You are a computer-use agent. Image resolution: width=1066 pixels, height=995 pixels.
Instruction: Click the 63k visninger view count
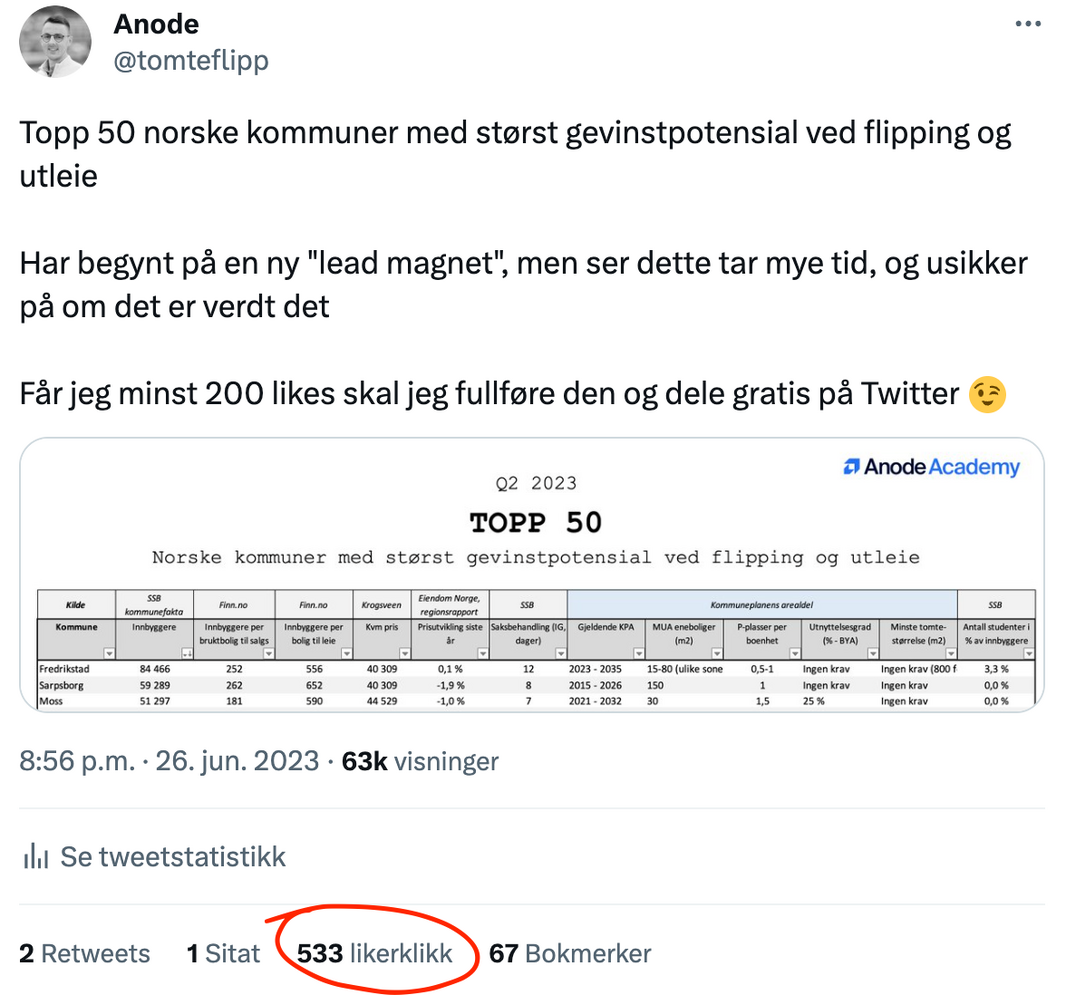[x=420, y=762]
